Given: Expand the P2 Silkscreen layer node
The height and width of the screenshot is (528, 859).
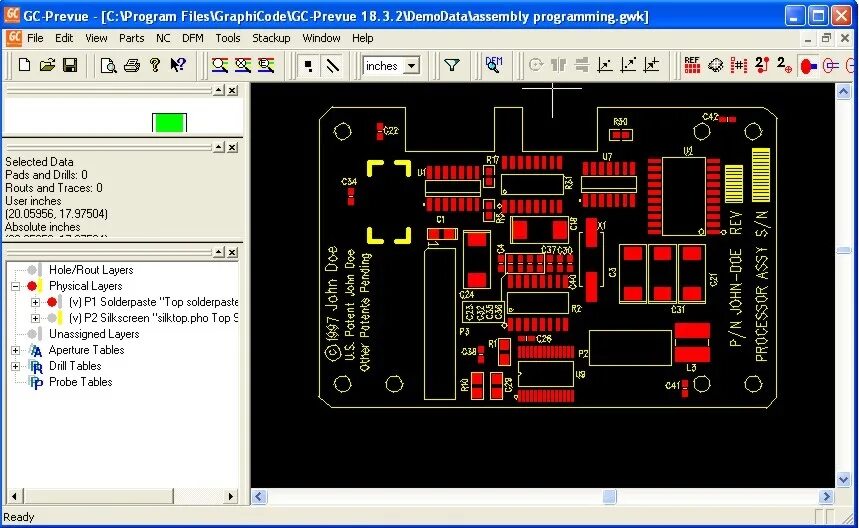Looking at the screenshot, I should coord(35,318).
